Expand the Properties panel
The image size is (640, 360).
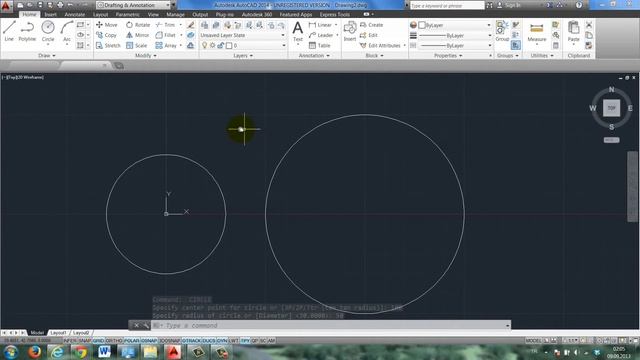coord(448,56)
